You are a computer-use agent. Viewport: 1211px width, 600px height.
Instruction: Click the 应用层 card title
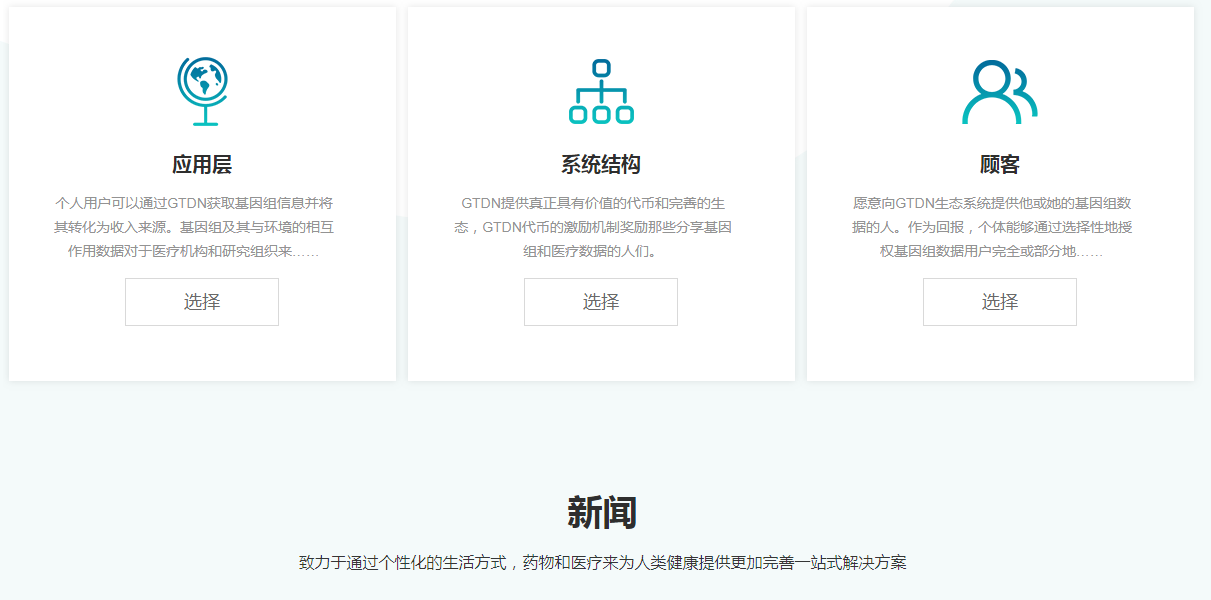202,165
